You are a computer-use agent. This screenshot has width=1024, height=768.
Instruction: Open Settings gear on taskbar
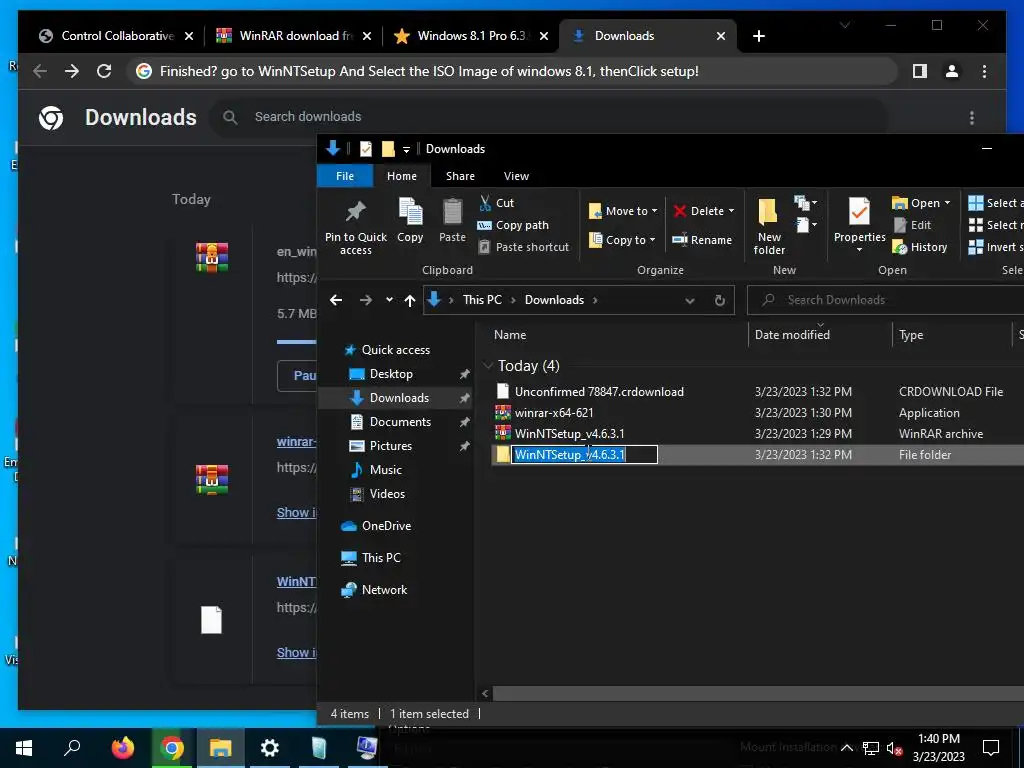270,747
